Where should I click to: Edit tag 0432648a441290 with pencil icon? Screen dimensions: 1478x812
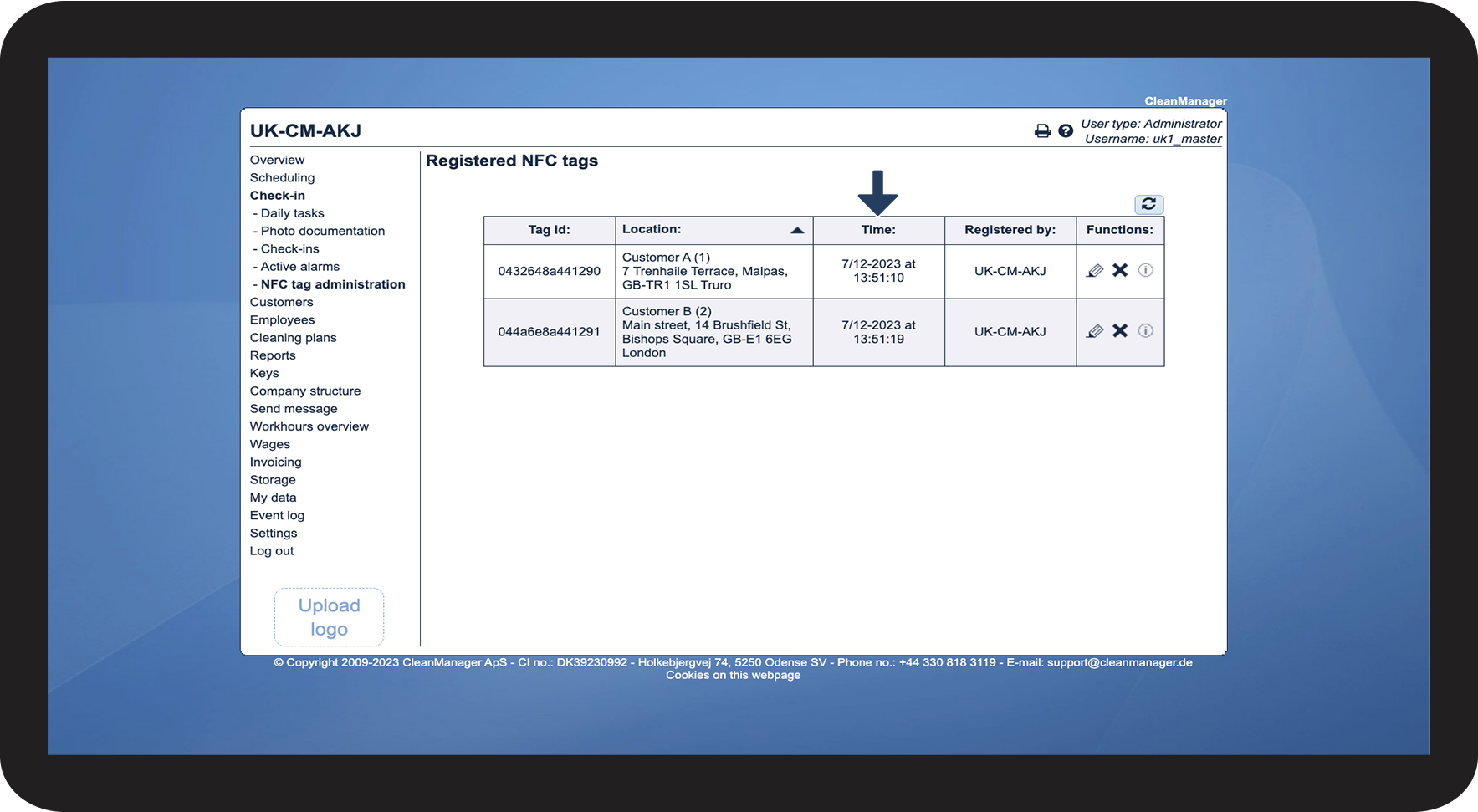coord(1095,270)
